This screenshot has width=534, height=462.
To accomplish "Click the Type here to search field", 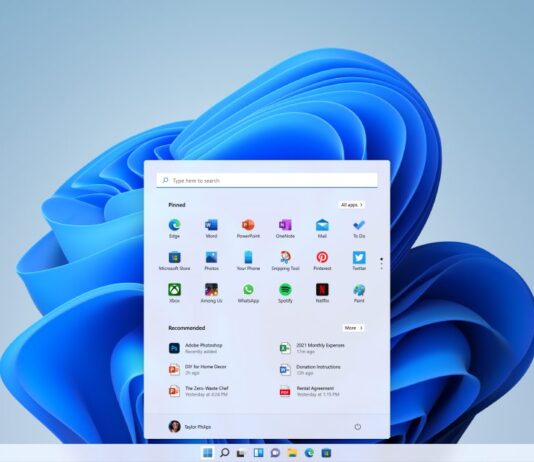I will (267, 180).
